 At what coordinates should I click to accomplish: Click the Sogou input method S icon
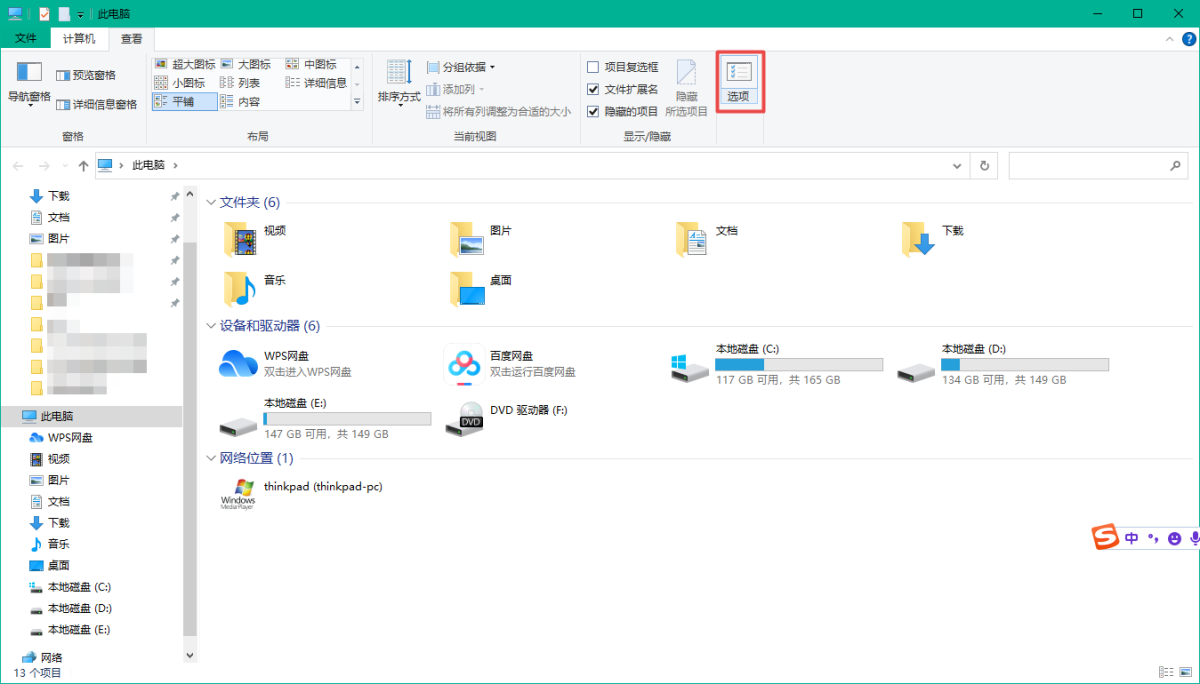tap(1105, 538)
